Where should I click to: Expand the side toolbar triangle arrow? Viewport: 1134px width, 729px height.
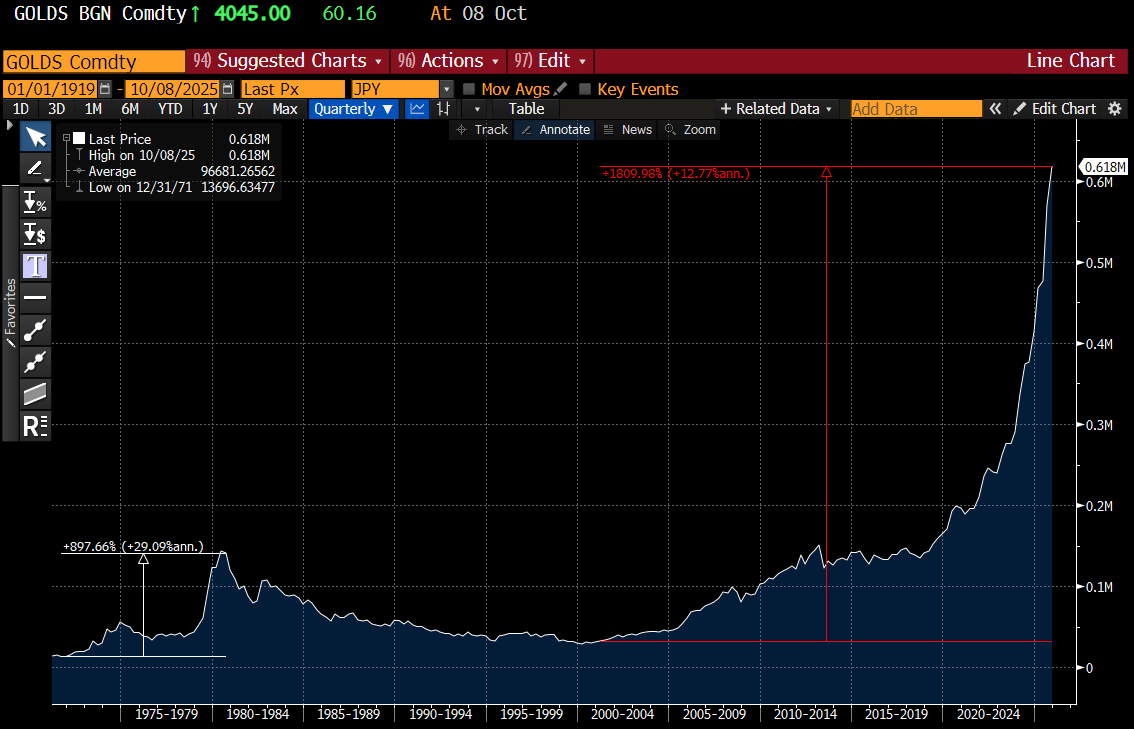tap(9, 125)
